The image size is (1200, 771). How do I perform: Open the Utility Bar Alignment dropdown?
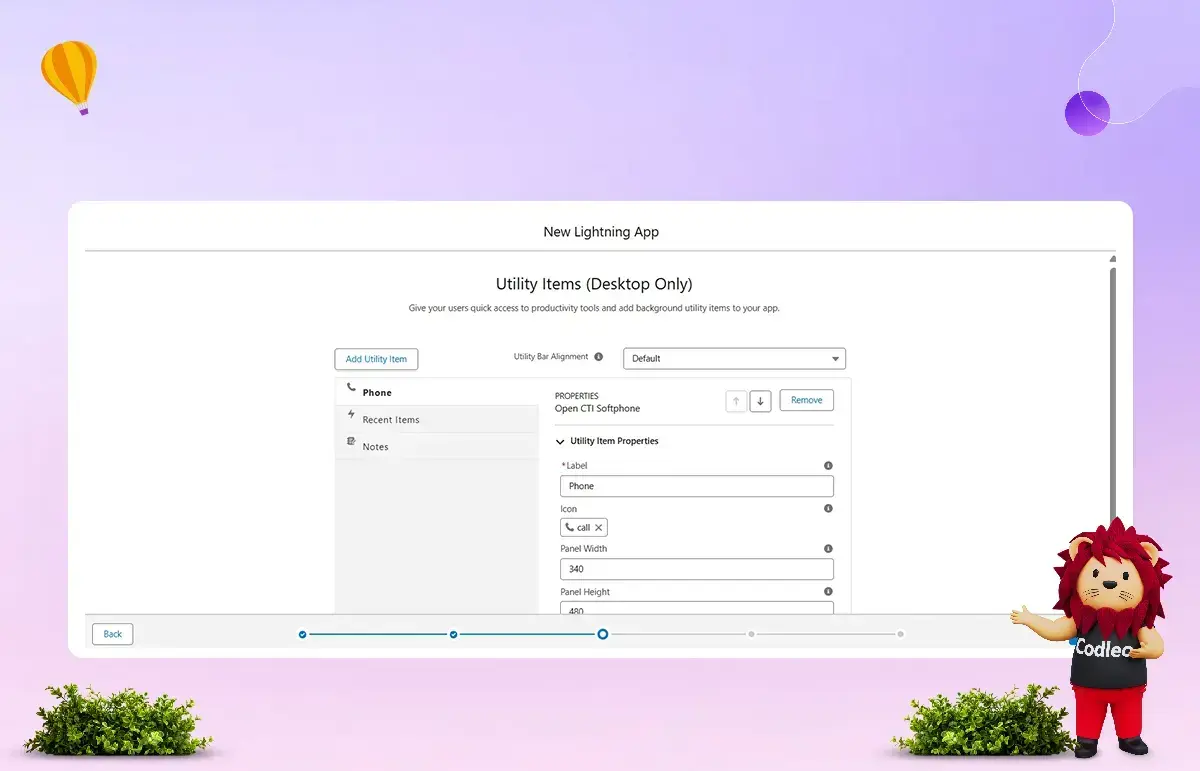pyautogui.click(x=734, y=358)
